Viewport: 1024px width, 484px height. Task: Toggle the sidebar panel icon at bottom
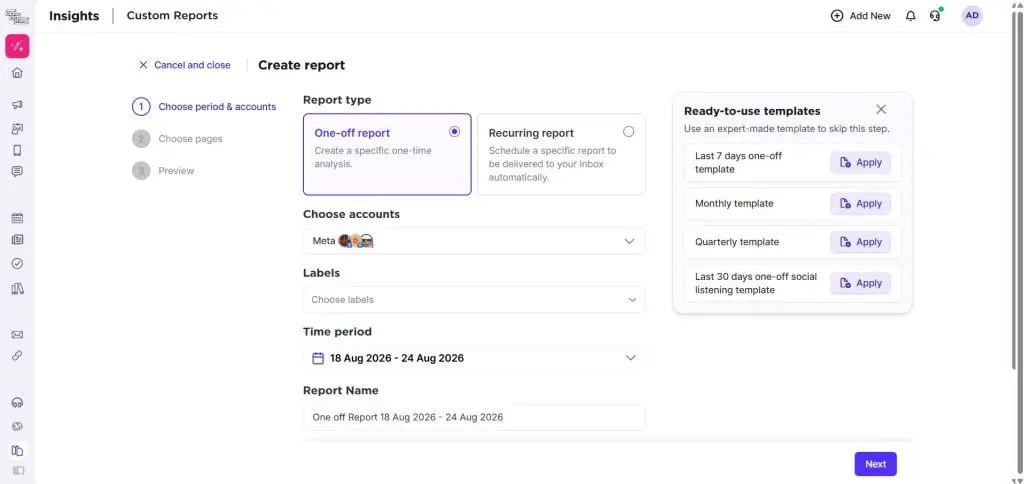[x=18, y=470]
